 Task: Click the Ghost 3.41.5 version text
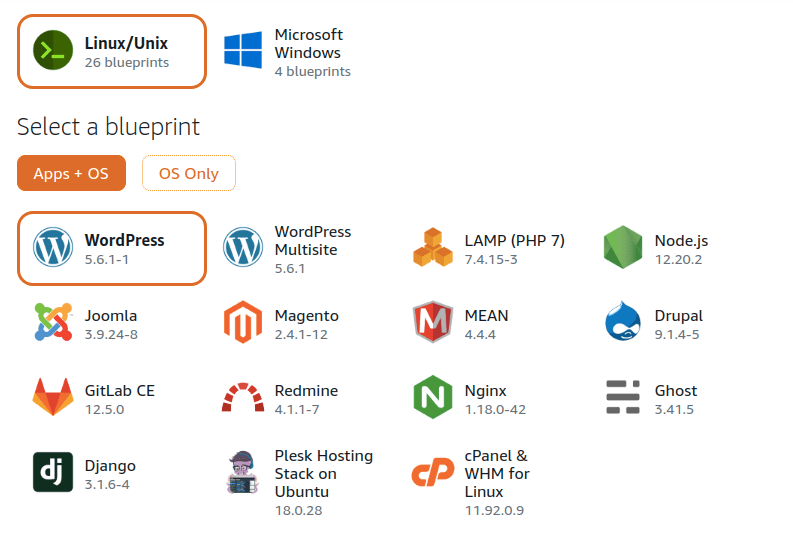pos(674,409)
